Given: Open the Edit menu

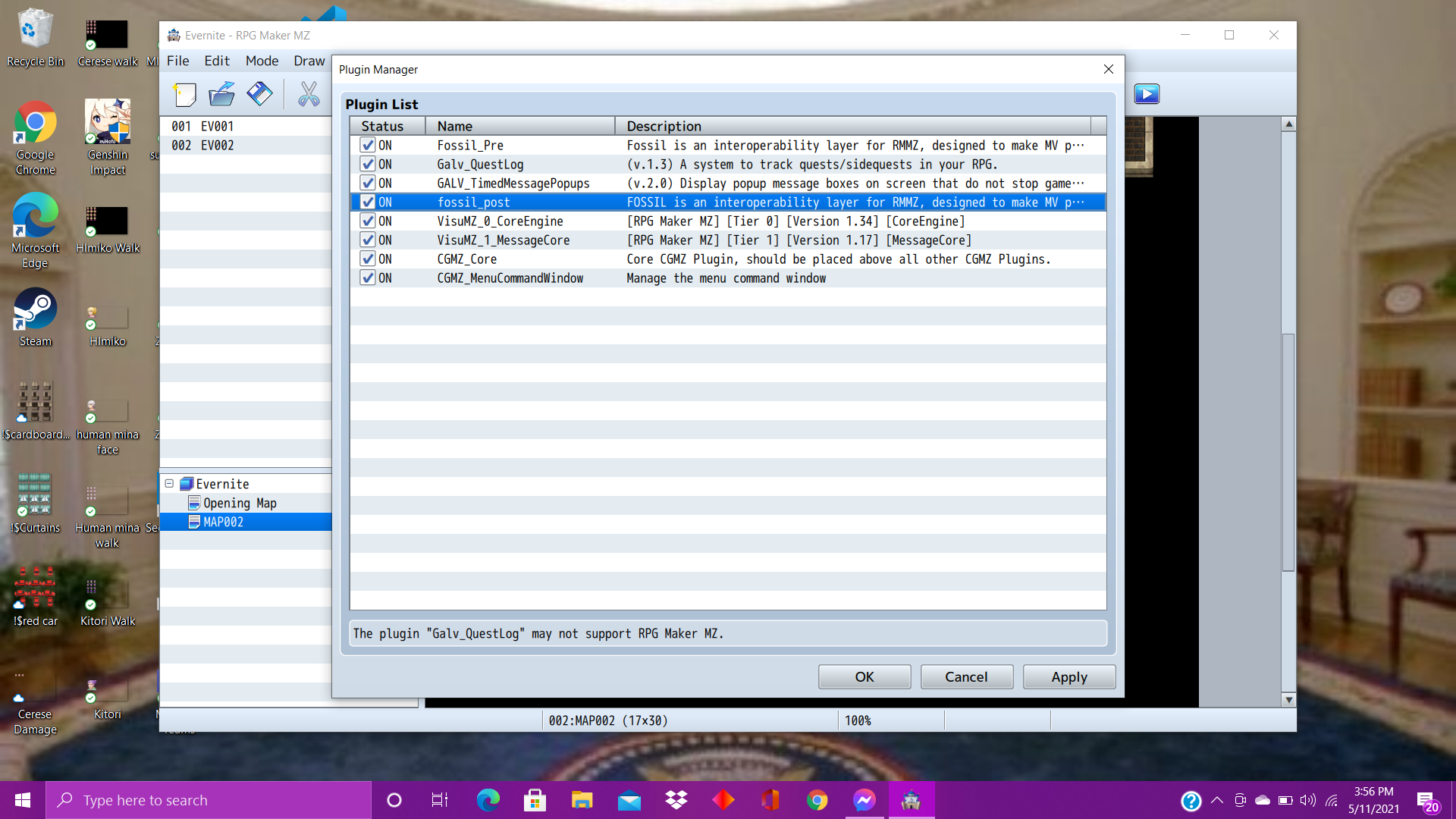Looking at the screenshot, I should pos(217,61).
